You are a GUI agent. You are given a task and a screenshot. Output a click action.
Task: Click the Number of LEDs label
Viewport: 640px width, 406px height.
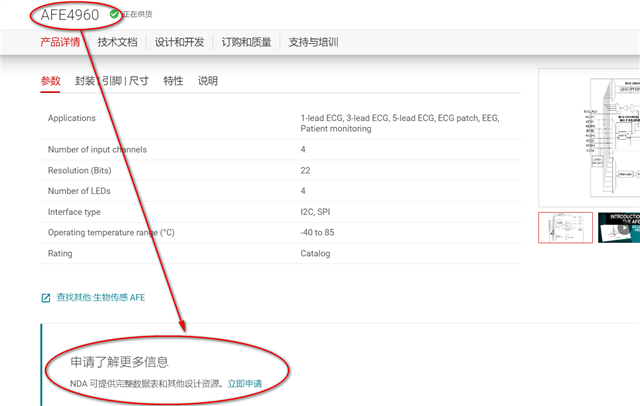[x=79, y=191]
